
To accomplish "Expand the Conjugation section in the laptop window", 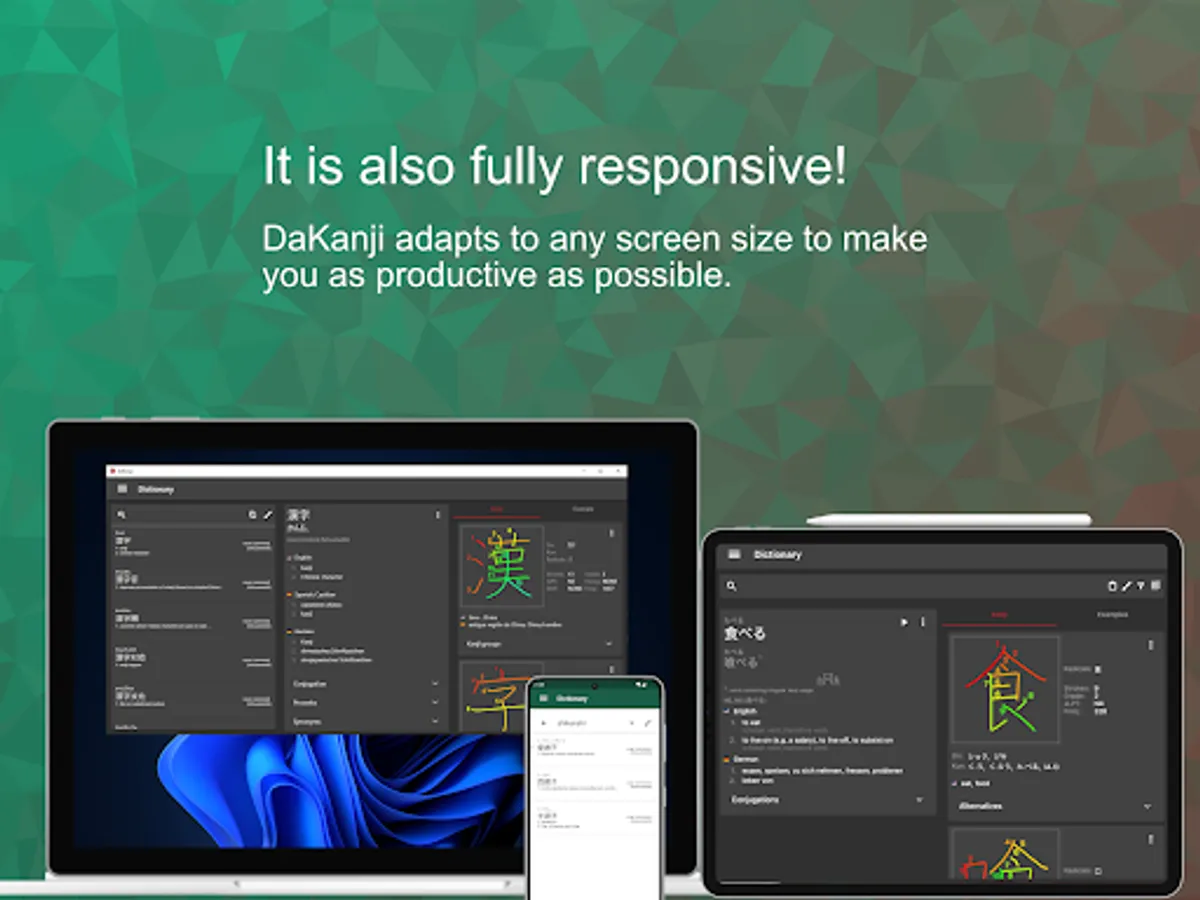I will (366, 684).
